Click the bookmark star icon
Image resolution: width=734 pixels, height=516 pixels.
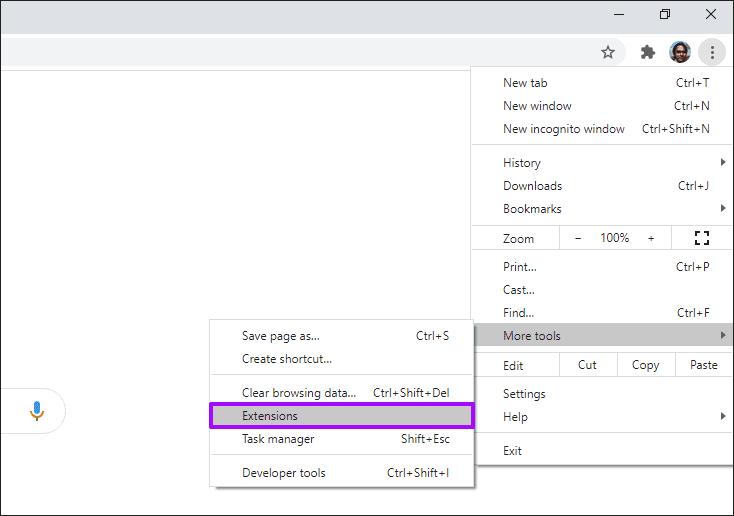point(608,52)
